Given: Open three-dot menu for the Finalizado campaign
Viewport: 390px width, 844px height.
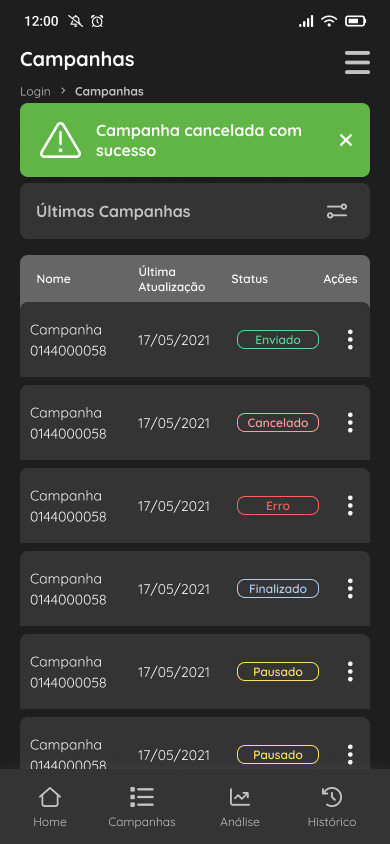Looking at the screenshot, I should (350, 588).
